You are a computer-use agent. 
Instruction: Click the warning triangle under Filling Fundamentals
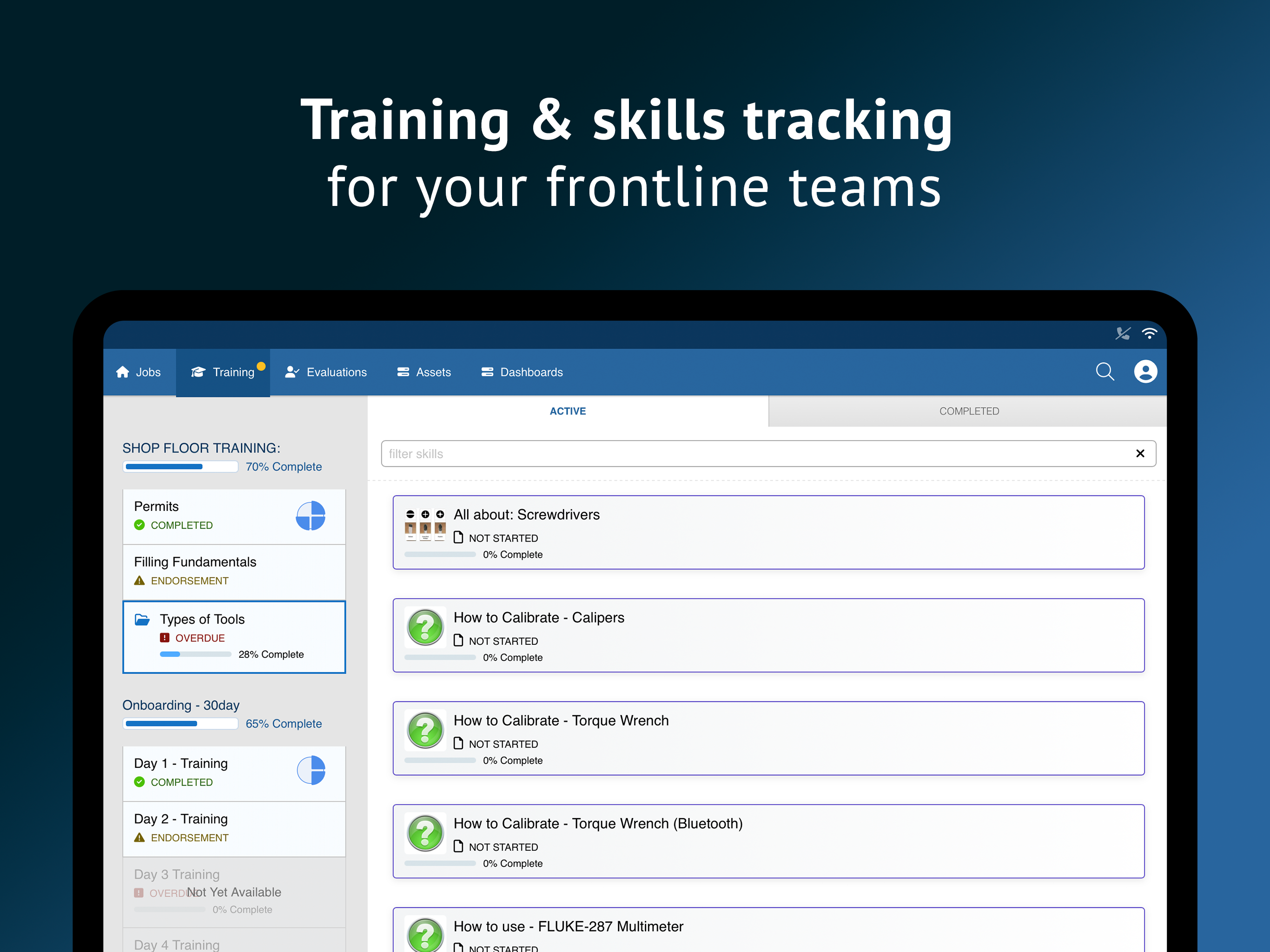(x=139, y=580)
